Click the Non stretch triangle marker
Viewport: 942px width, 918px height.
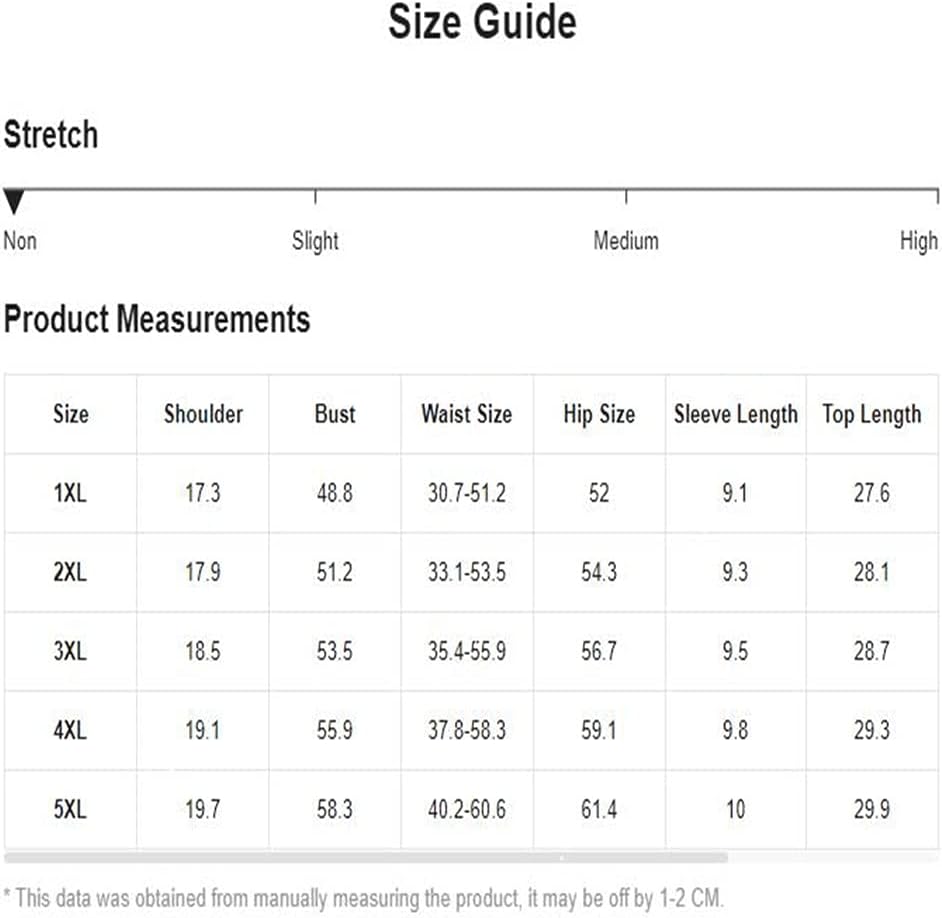click(13, 201)
